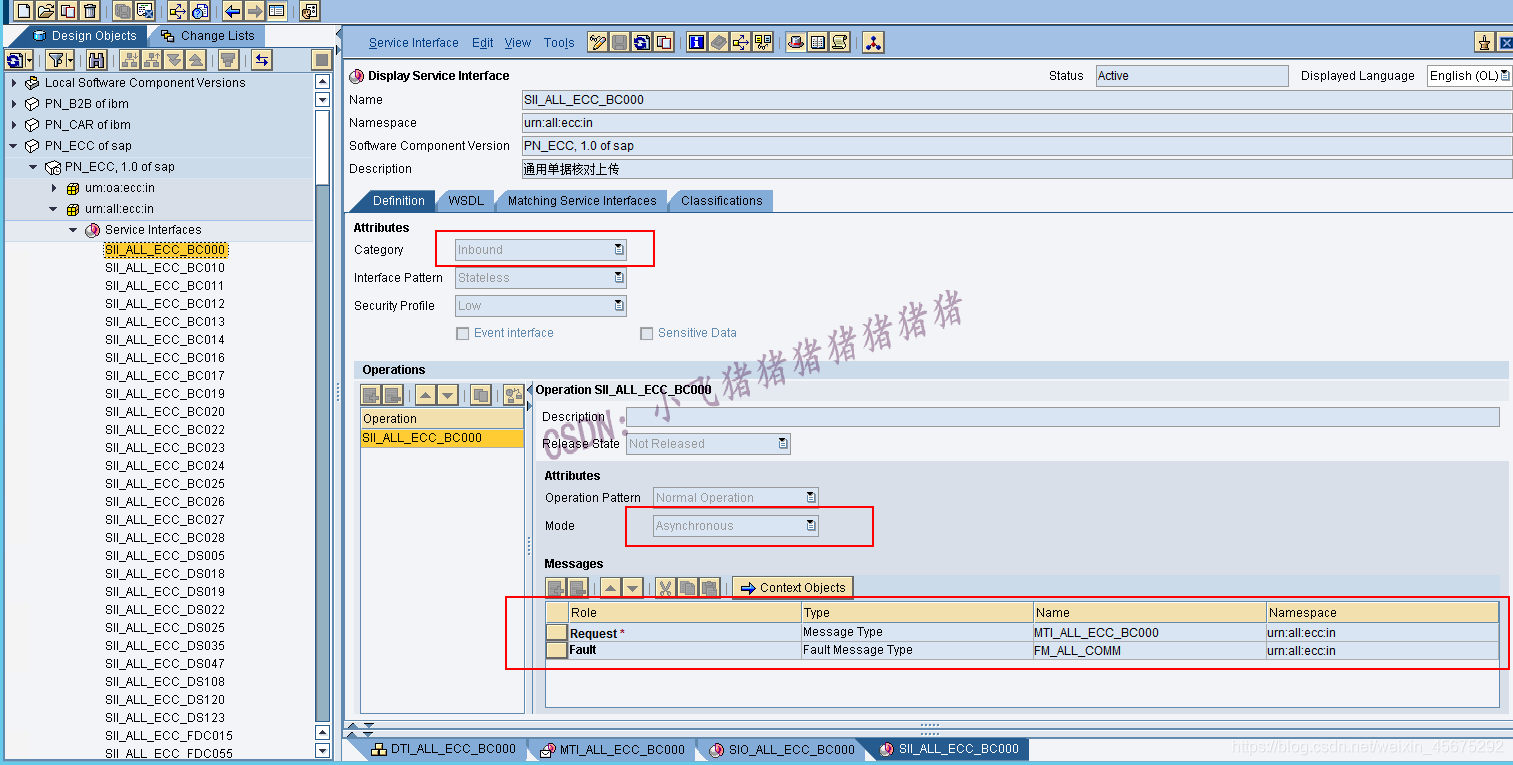This screenshot has width=1513, height=765.
Task: Click the scissors Cut icon in Messages toolbar
Action: tap(665, 588)
